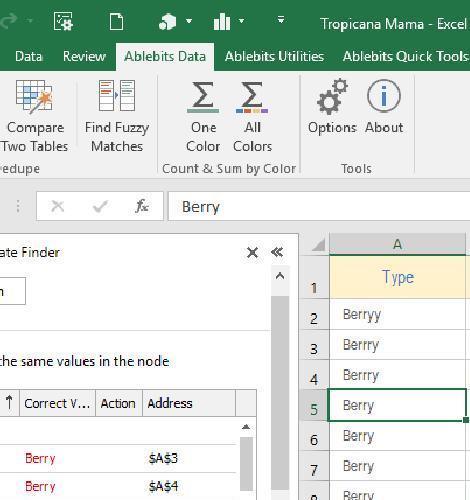Screen dimensions: 470x500
Task: Confirm entry with the checkmark icon
Action: (x=100, y=206)
